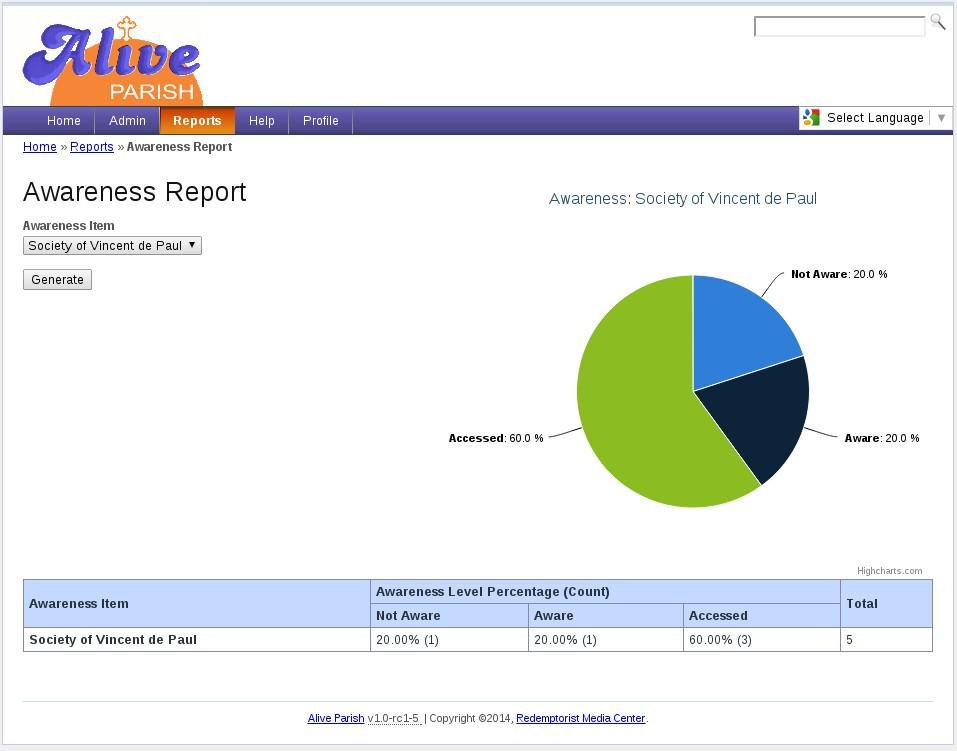Open the Admin menu
The width and height of the screenshot is (957, 751).
click(127, 120)
